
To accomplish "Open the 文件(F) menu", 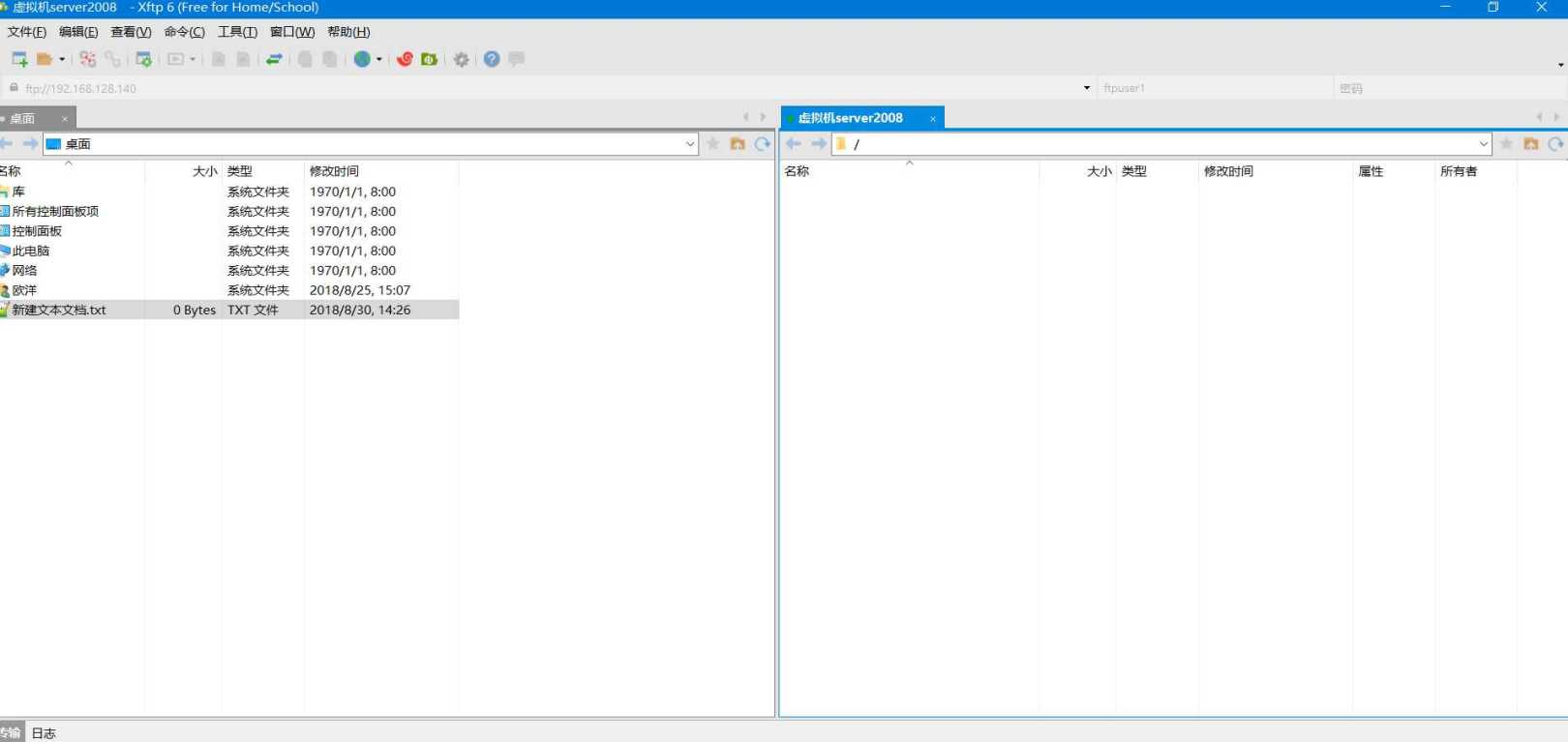I will click(27, 32).
